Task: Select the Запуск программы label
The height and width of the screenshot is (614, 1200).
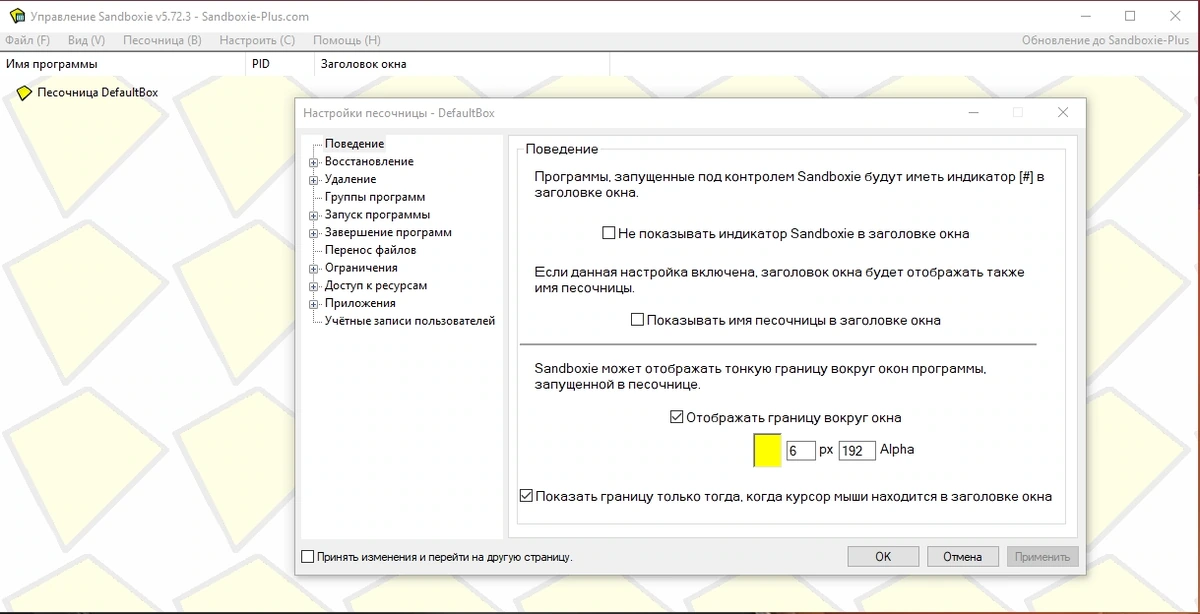Action: (377, 215)
